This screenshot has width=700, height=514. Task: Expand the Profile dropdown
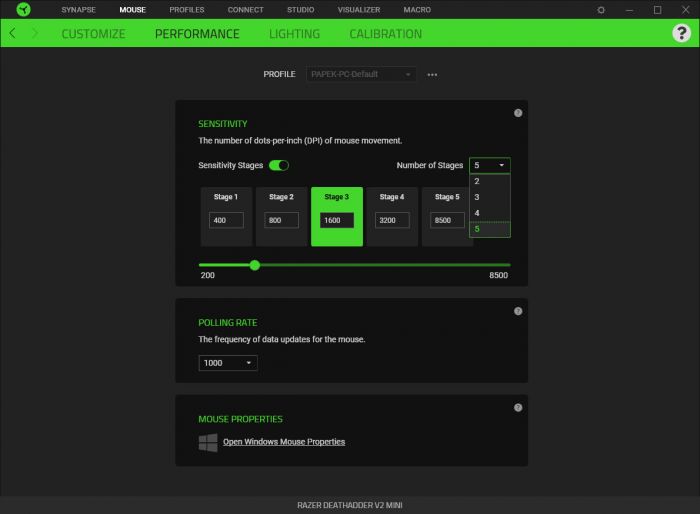click(361, 74)
